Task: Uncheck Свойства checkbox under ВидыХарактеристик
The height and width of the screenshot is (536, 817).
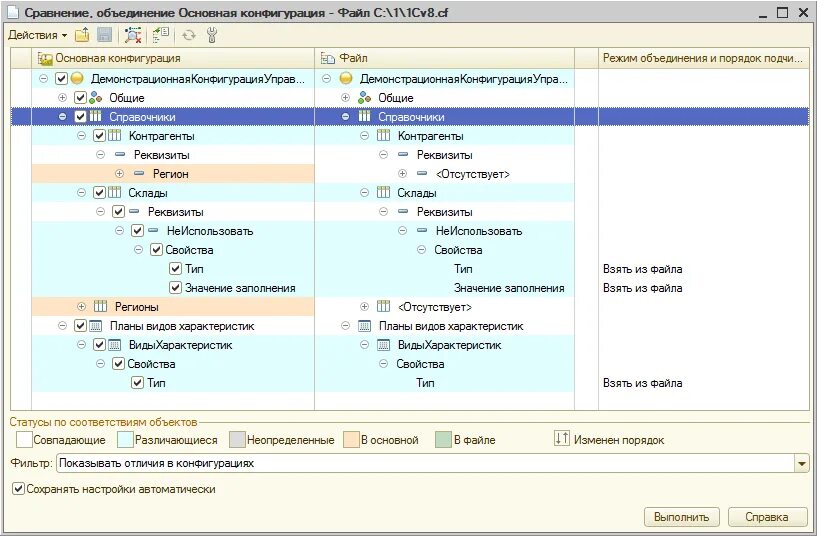Action: click(118, 364)
